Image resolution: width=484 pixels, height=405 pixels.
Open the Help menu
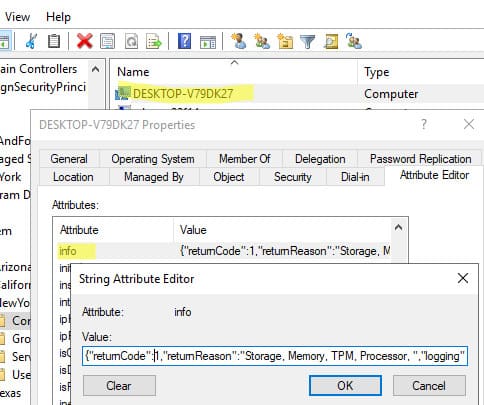tap(58, 17)
